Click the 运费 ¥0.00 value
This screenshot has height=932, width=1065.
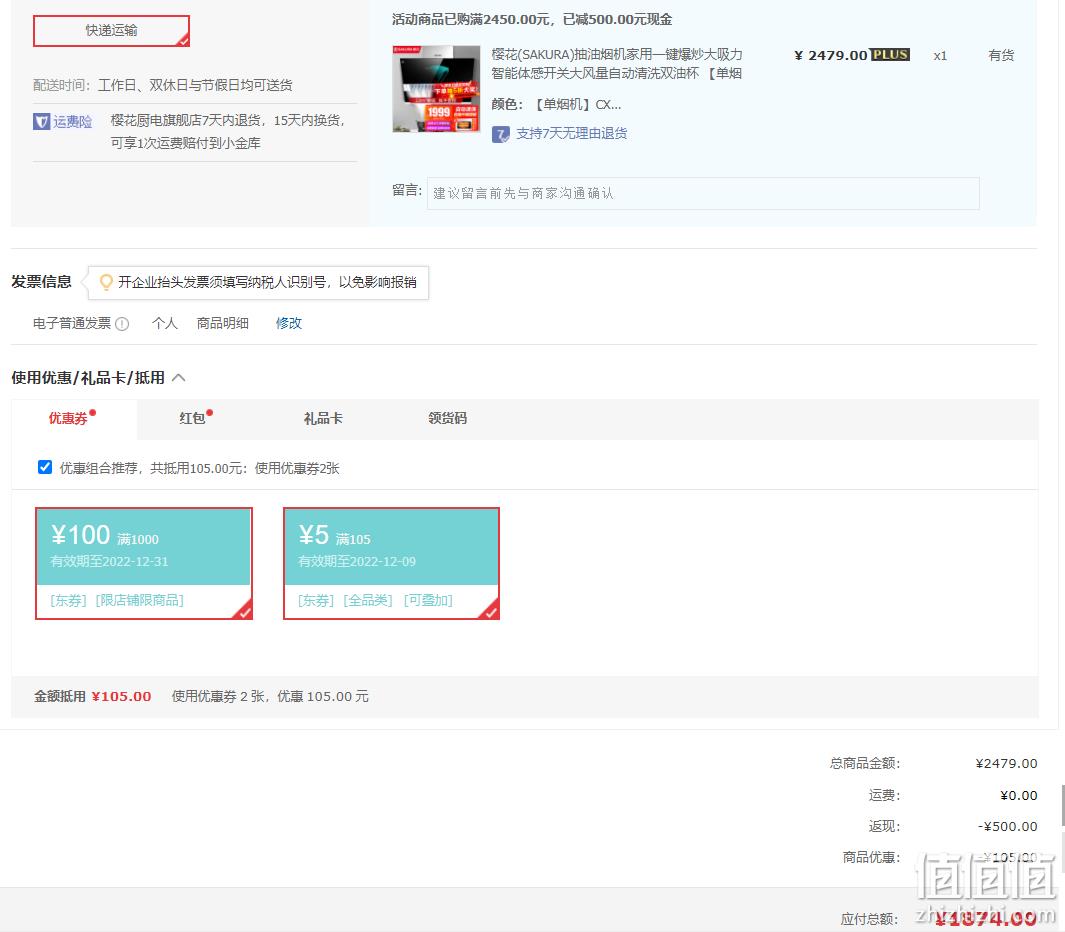coord(1018,795)
